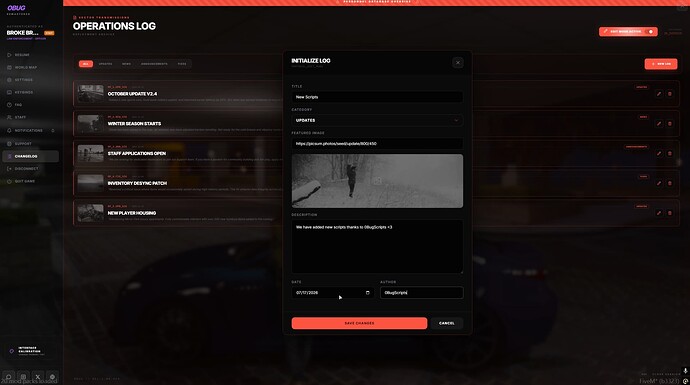Click the Quit Game power icon
Viewport: 690px width, 385px height.
pyautogui.click(x=9, y=181)
